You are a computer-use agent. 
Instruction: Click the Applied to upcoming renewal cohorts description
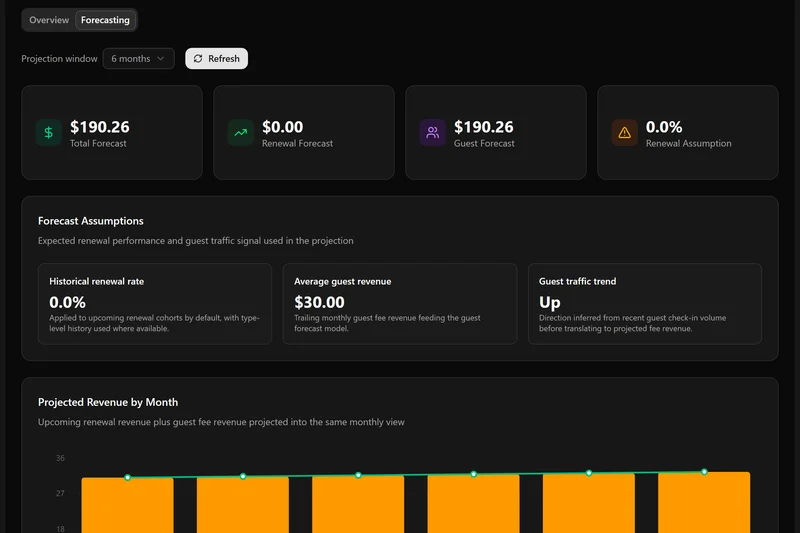154,323
